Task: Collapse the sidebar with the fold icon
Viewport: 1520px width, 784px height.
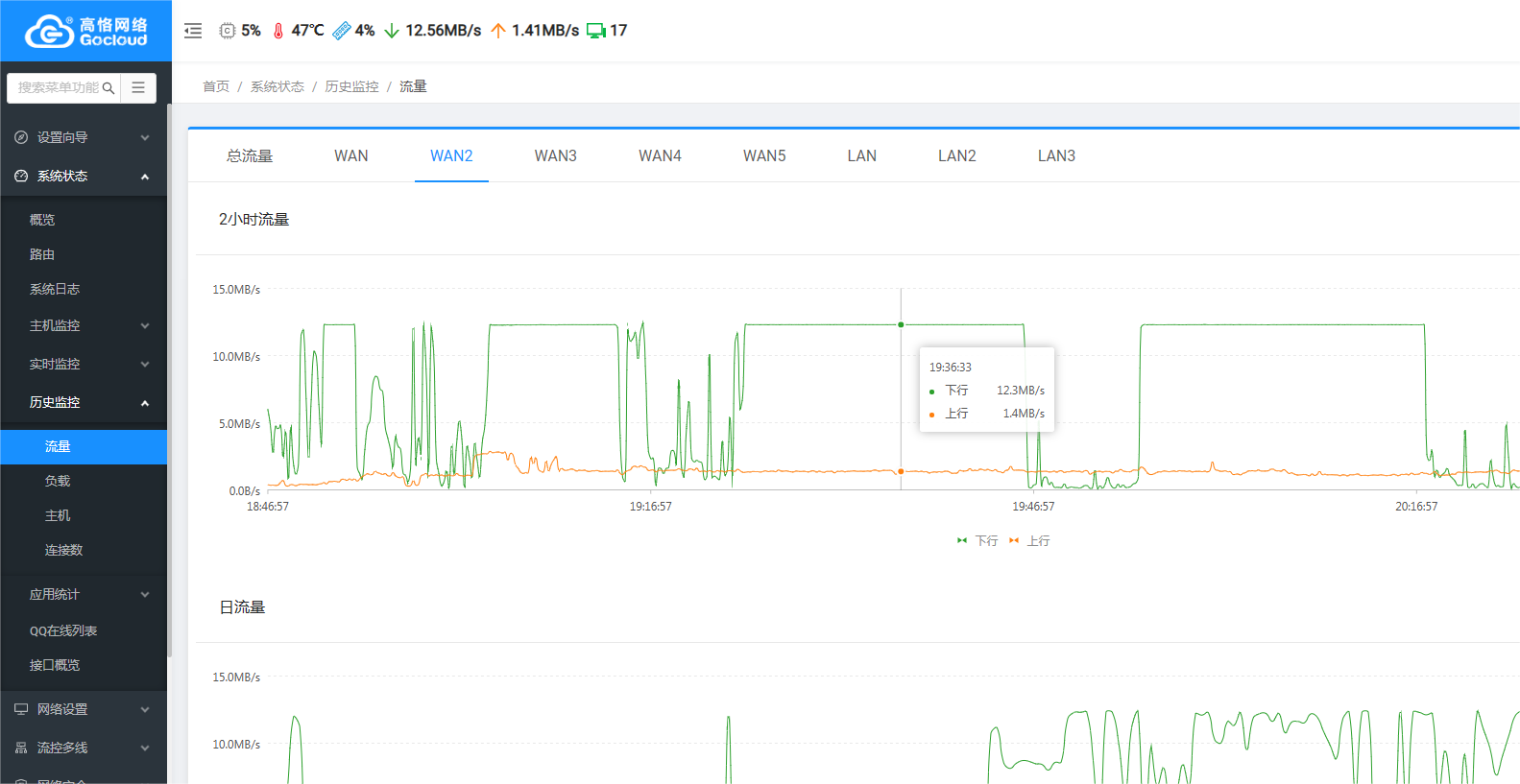Action: tap(193, 31)
